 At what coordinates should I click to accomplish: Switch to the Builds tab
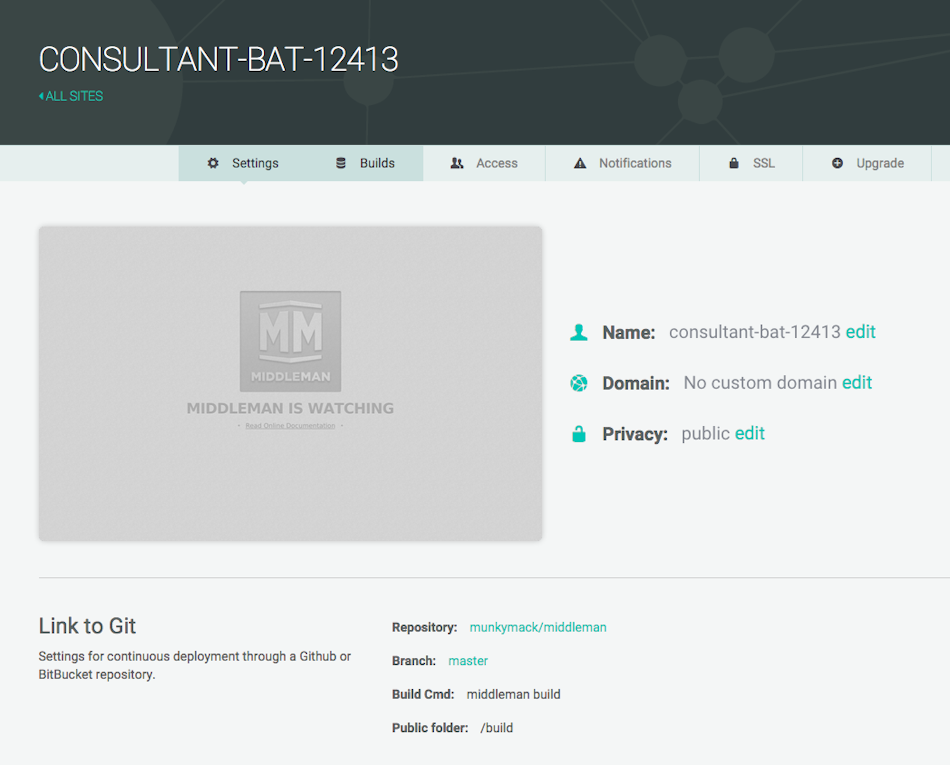pos(365,163)
